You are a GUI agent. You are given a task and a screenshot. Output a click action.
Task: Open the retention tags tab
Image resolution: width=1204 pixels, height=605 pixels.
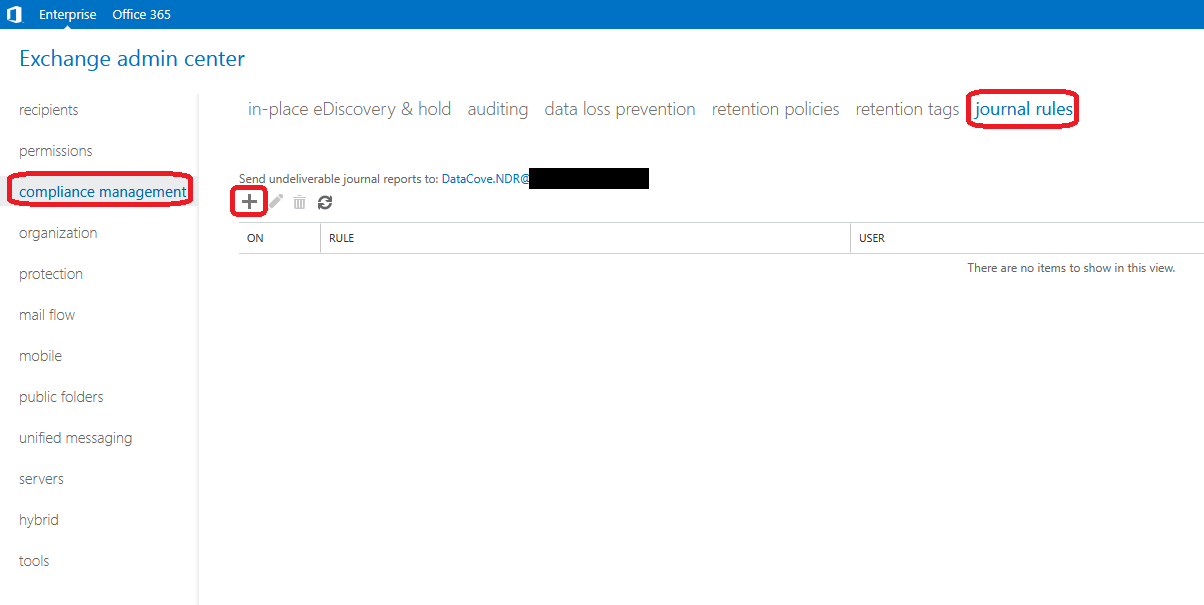pyautogui.click(x=907, y=109)
